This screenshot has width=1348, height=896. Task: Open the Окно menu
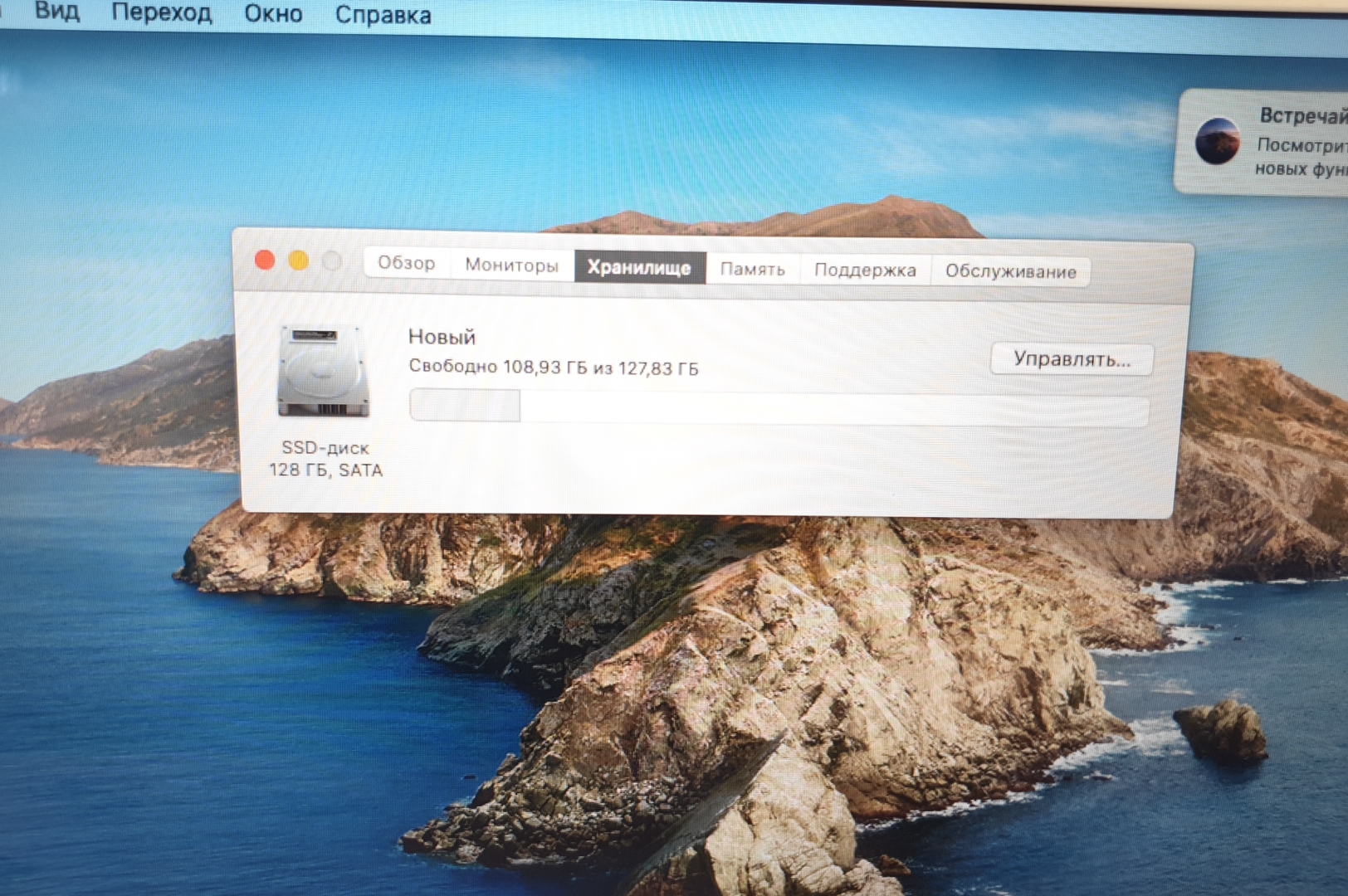(273, 14)
